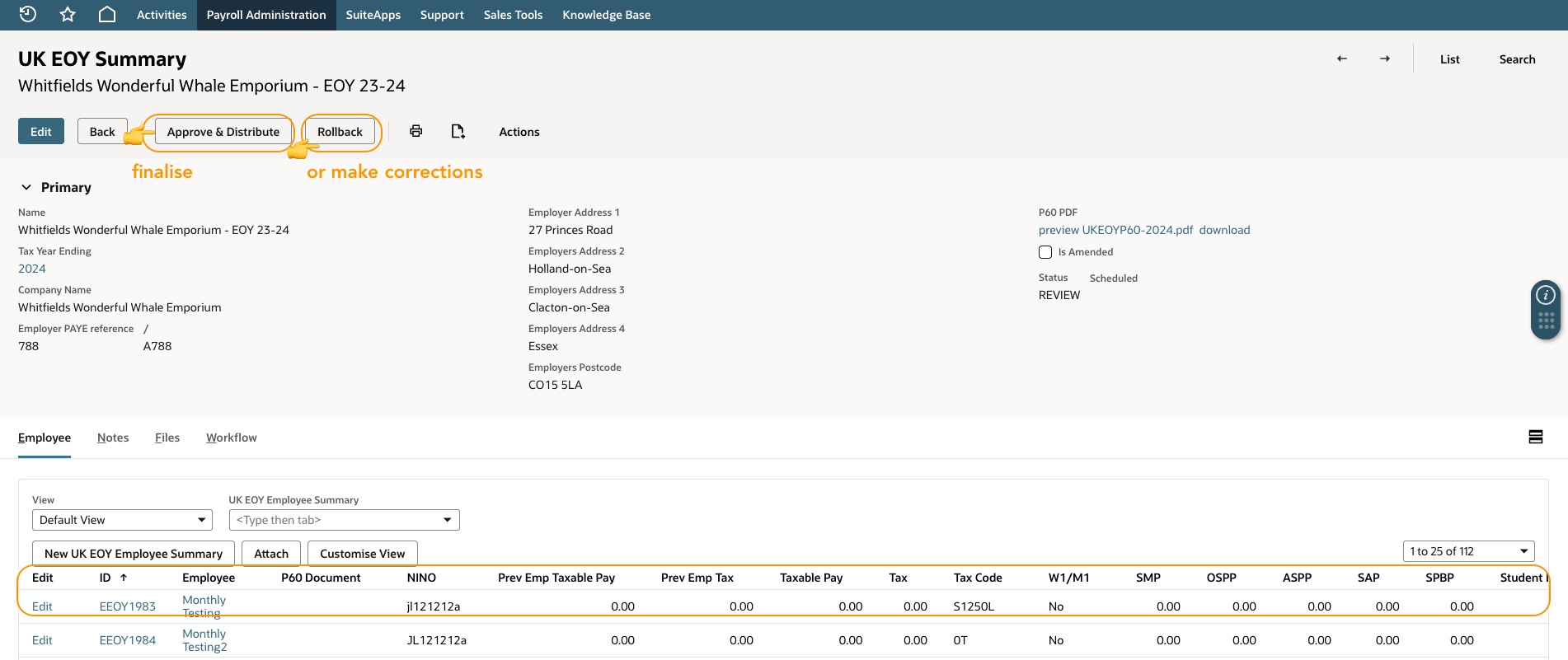Collapse the Primary section
1568x660 pixels.
click(x=26, y=187)
